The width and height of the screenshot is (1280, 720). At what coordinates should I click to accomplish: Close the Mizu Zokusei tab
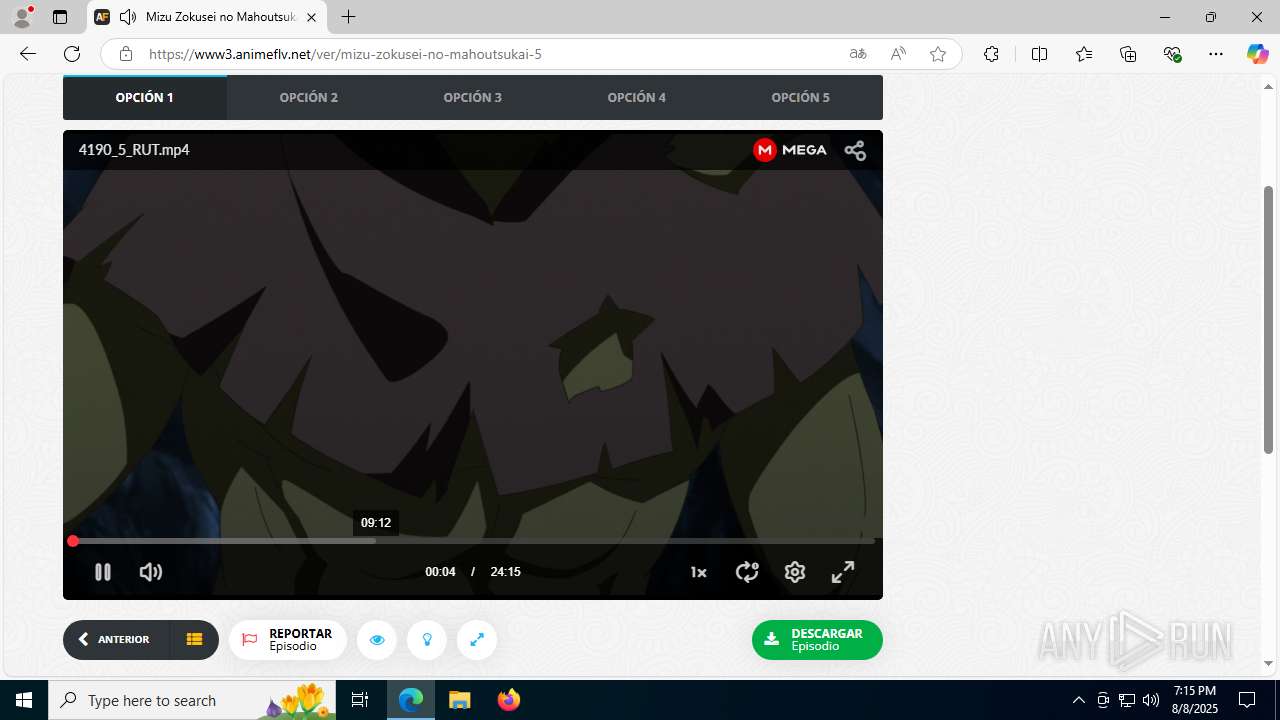pyautogui.click(x=311, y=17)
